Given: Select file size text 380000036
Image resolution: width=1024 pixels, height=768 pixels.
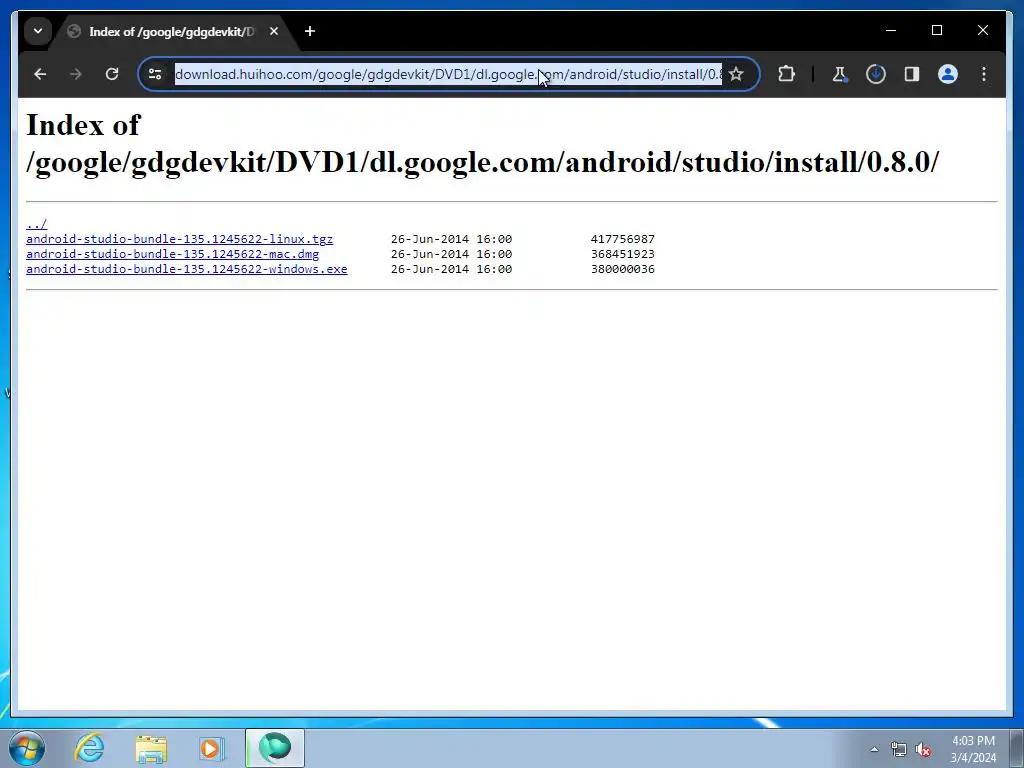Looking at the screenshot, I should click(622, 269).
